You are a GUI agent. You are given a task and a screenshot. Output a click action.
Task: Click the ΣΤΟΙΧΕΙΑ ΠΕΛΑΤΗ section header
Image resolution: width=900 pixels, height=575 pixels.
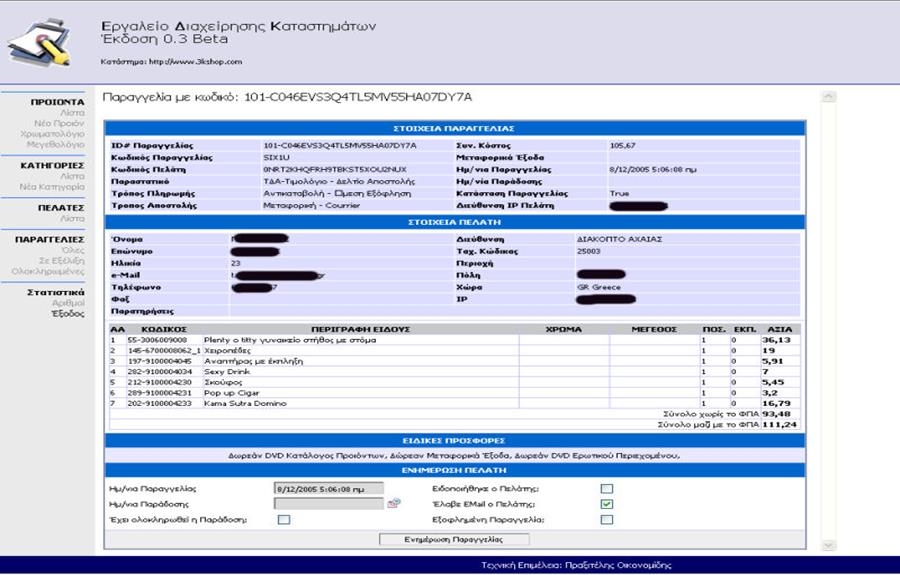[x=455, y=222]
